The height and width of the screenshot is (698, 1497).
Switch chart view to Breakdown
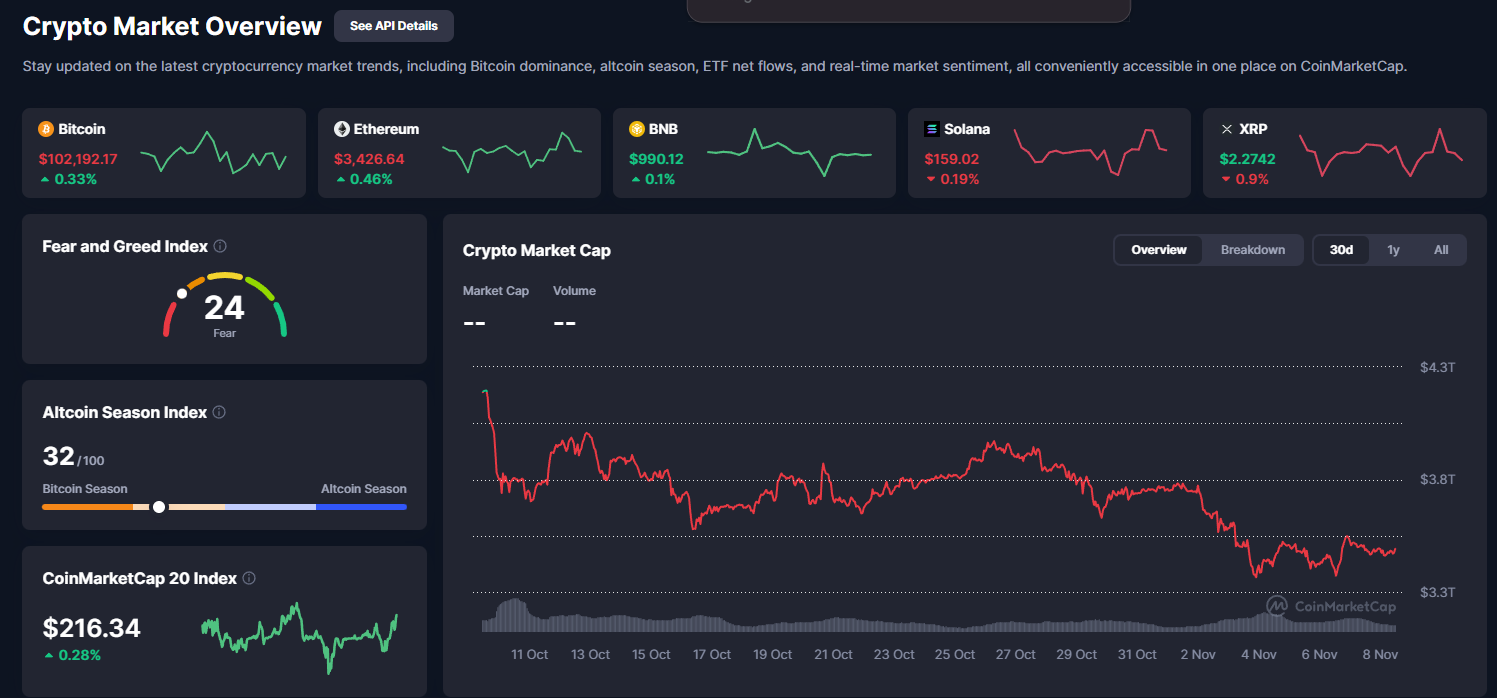(1252, 249)
